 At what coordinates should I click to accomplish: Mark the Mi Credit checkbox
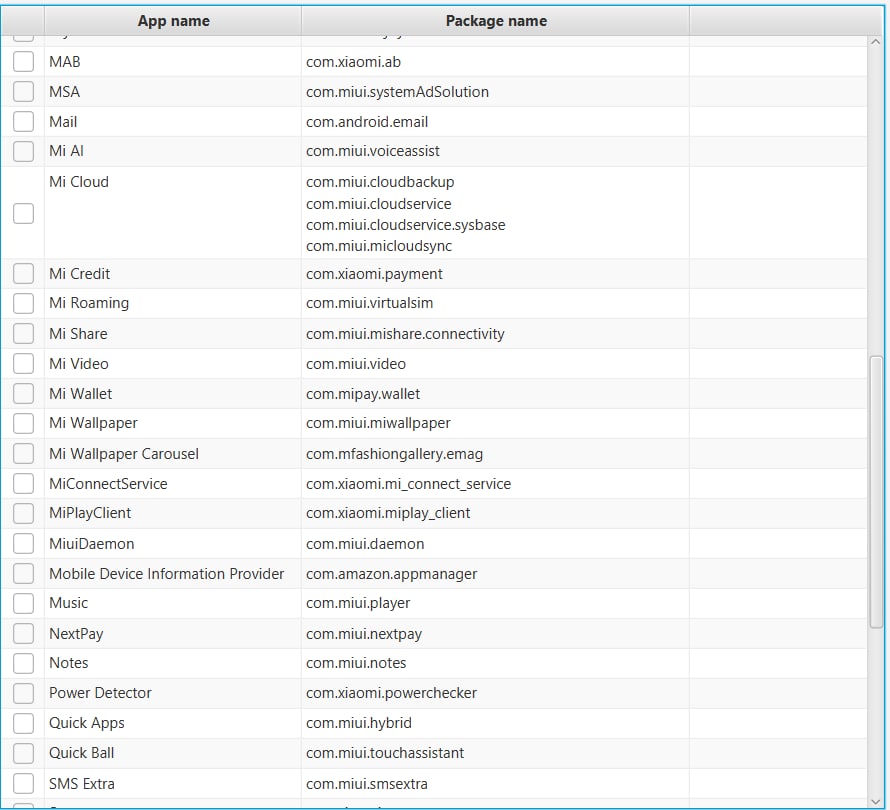tap(23, 274)
